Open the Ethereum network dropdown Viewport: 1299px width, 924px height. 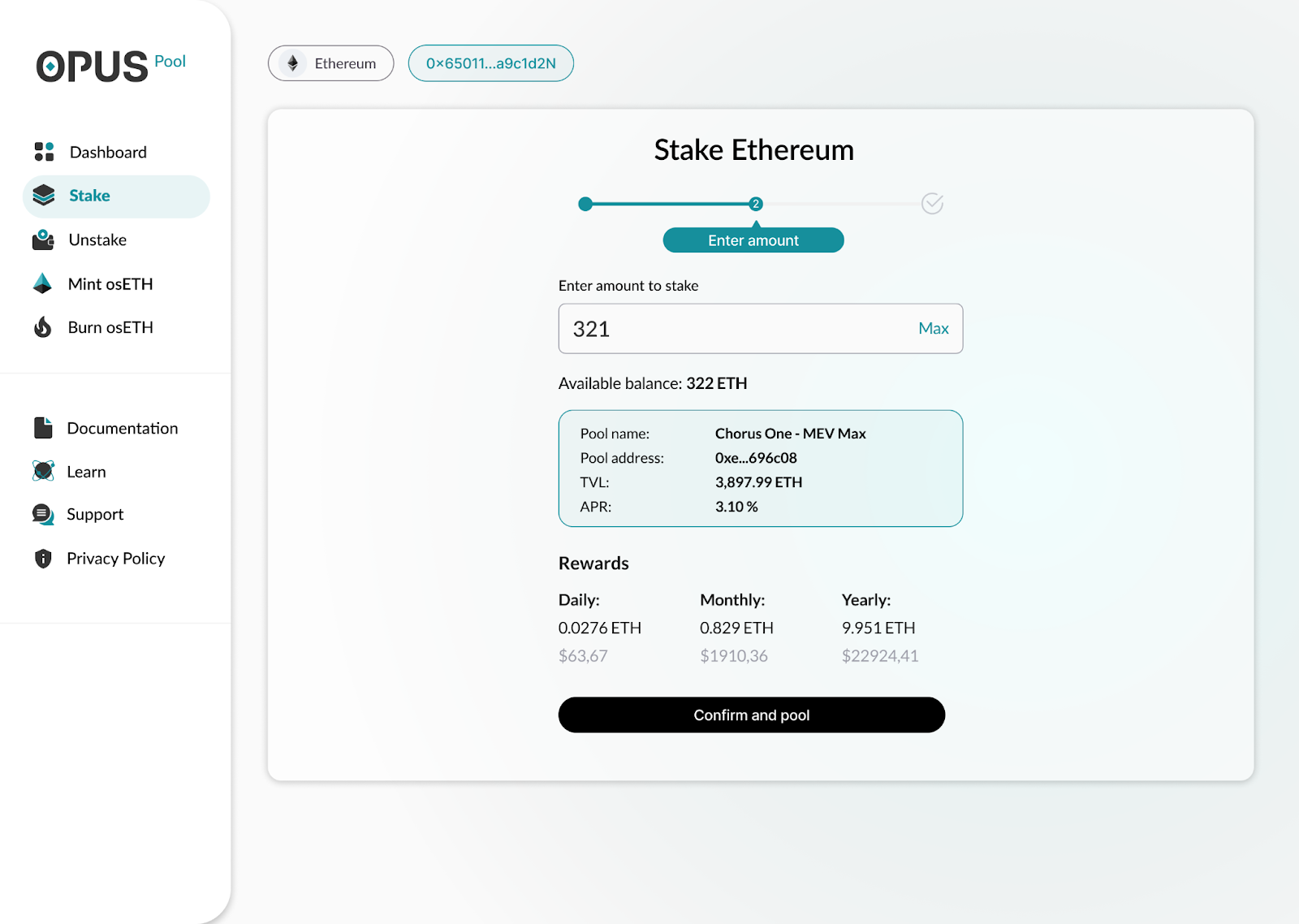(330, 63)
